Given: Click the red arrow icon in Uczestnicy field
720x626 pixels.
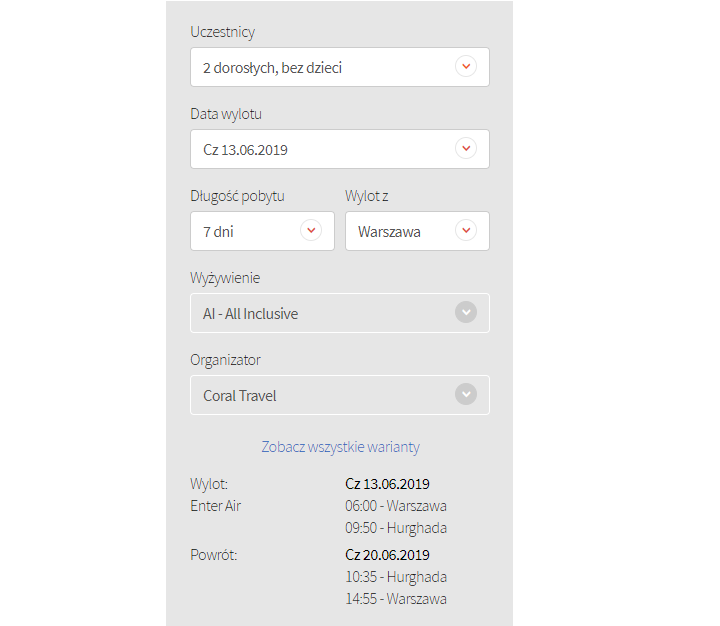Looking at the screenshot, I should [466, 67].
